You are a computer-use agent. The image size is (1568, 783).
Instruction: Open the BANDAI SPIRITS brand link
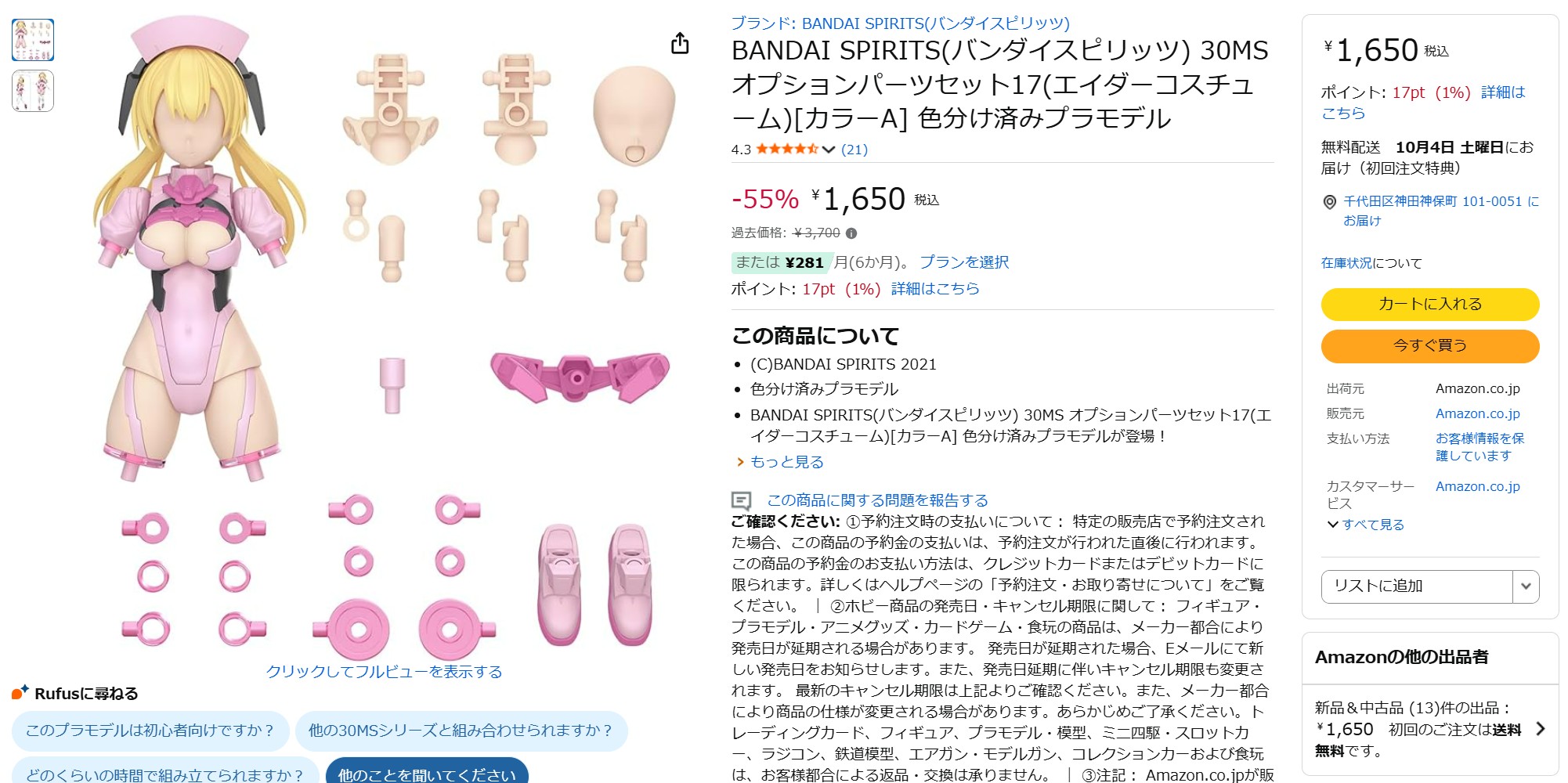coord(900,23)
